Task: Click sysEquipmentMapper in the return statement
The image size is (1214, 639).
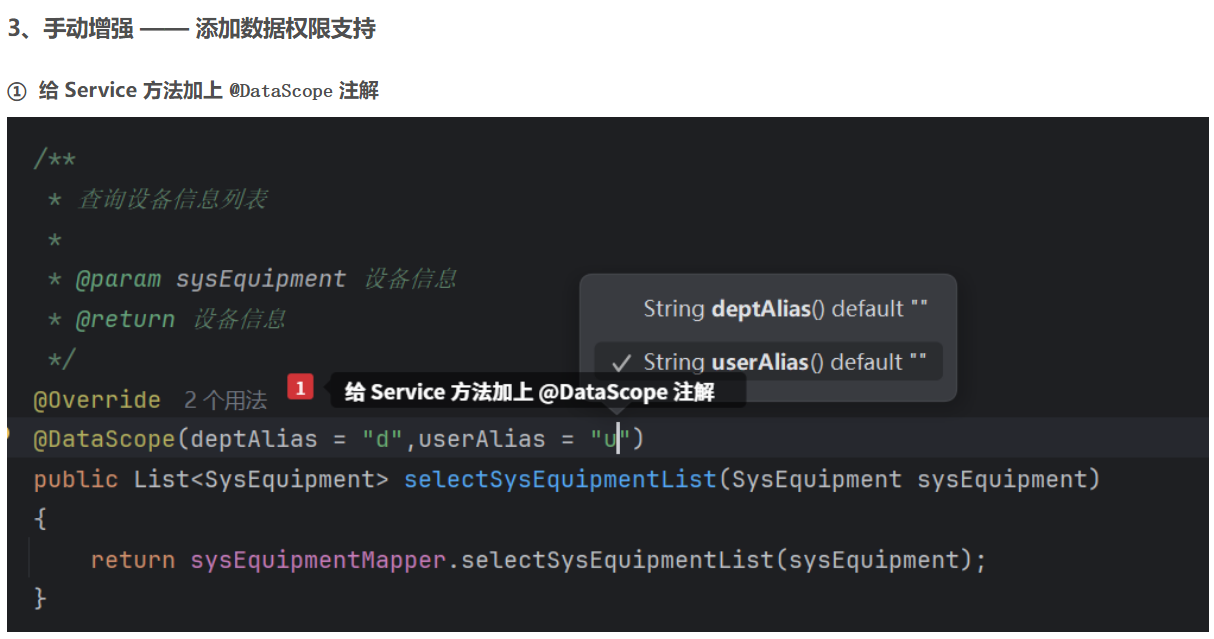Action: pos(318,560)
